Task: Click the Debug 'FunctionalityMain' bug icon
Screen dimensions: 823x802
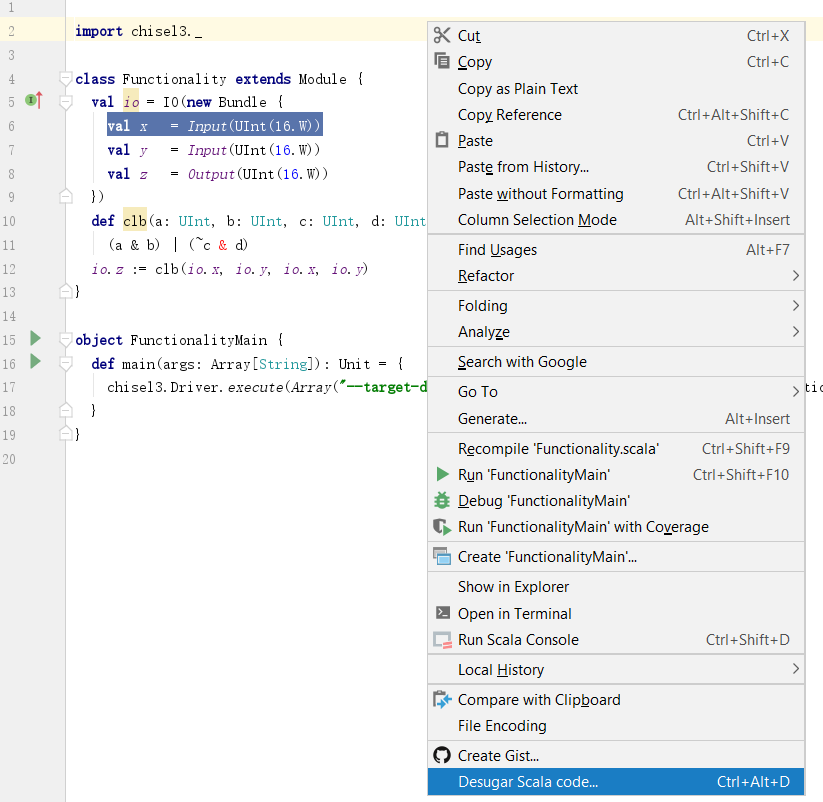Action: click(442, 501)
